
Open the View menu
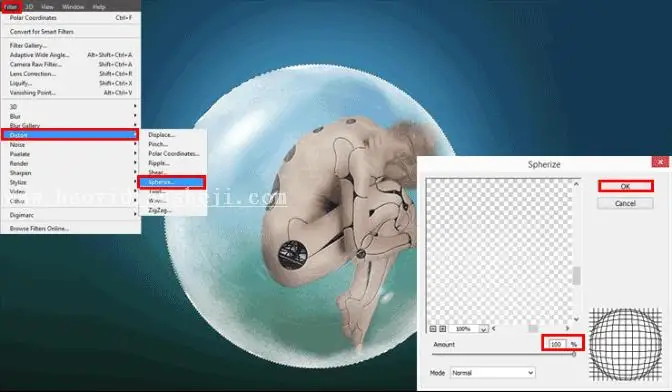pyautogui.click(x=48, y=7)
